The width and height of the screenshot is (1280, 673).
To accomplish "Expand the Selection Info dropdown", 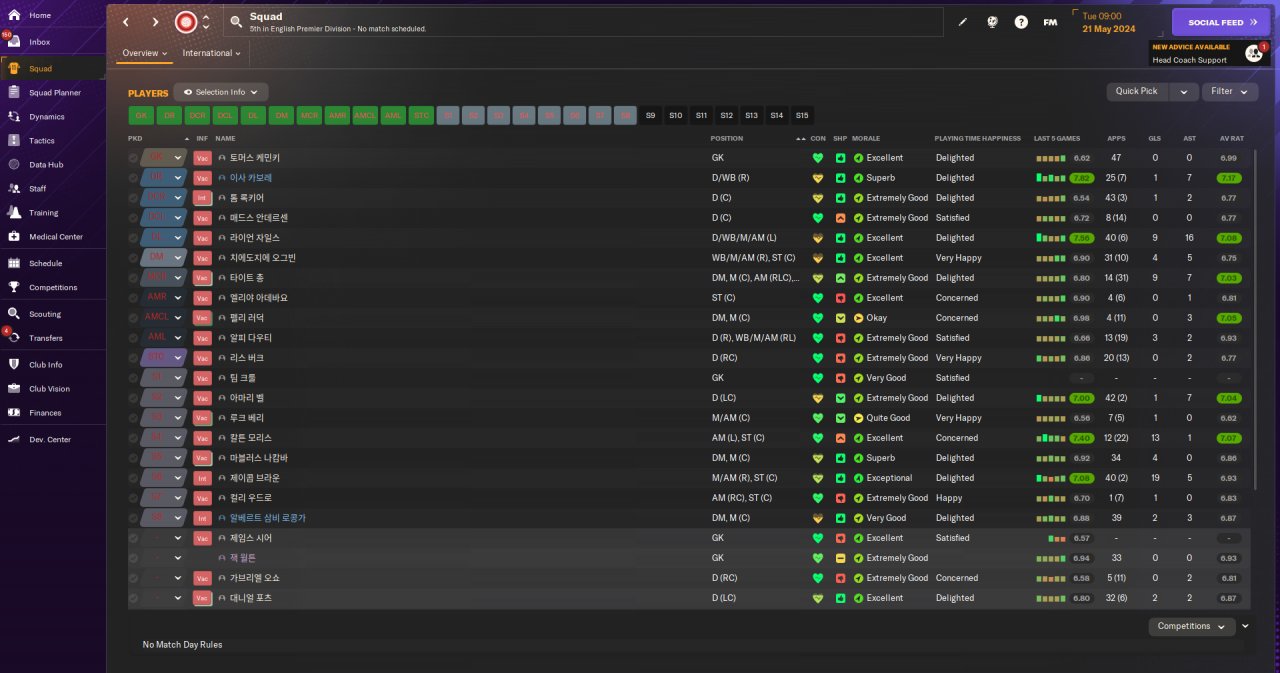I will (x=221, y=92).
